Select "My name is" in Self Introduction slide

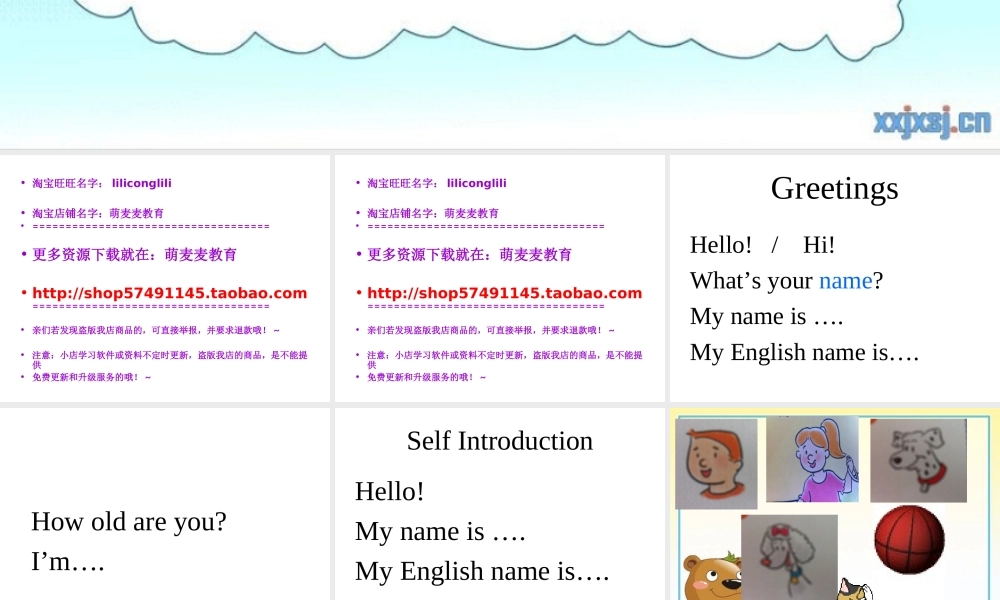[440, 531]
